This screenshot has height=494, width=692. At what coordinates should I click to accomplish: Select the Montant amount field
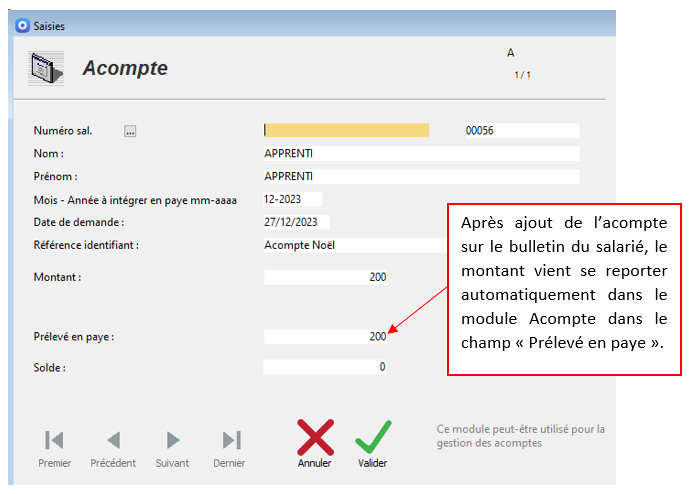pyautogui.click(x=325, y=277)
